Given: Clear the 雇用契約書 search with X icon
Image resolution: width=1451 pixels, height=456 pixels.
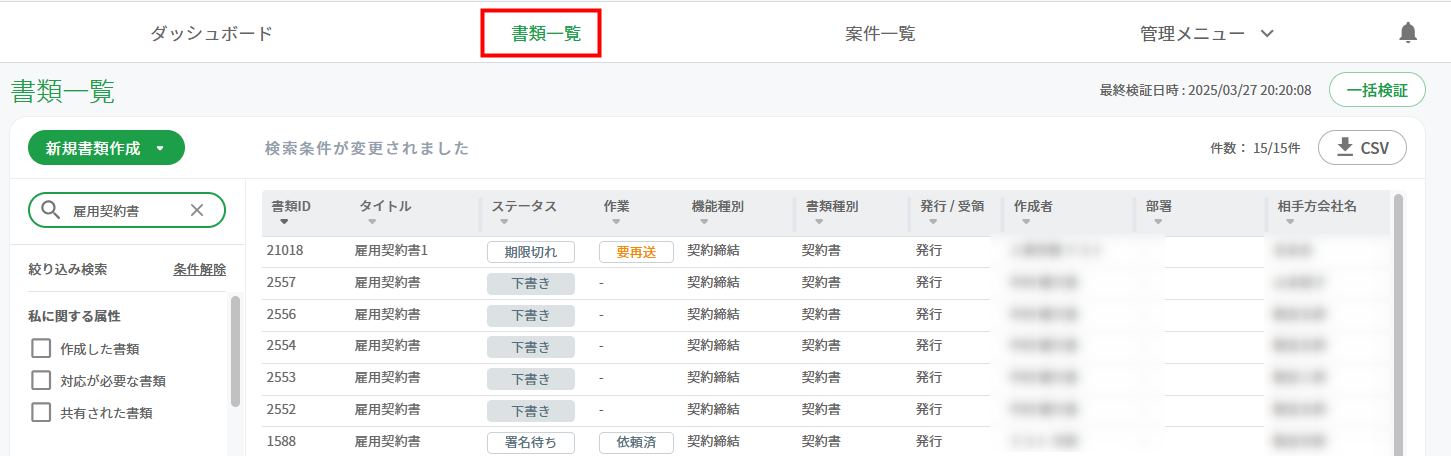Looking at the screenshot, I should (x=197, y=210).
